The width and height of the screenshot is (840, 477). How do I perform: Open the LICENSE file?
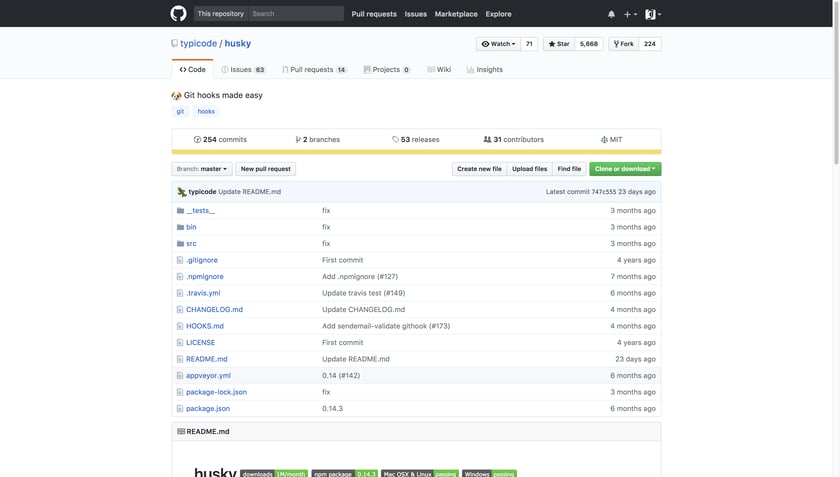(200, 342)
